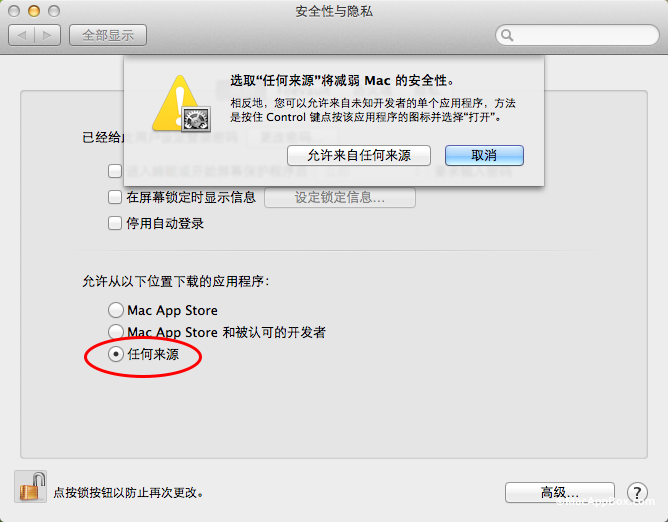The width and height of the screenshot is (668, 522).
Task: Click the forward navigation arrow
Action: pos(47,35)
